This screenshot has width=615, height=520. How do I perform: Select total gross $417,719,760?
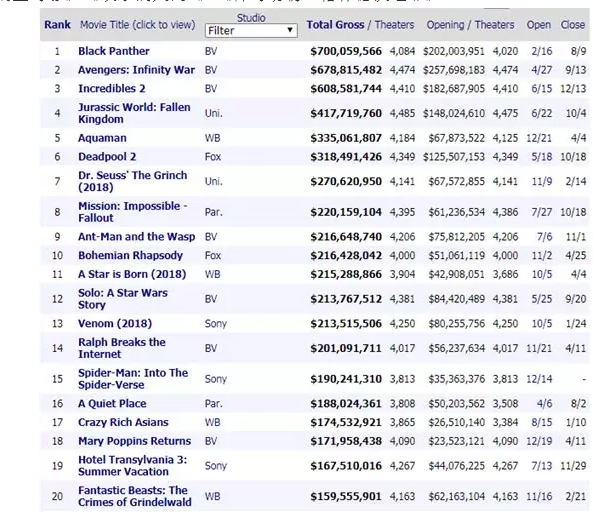click(x=346, y=113)
